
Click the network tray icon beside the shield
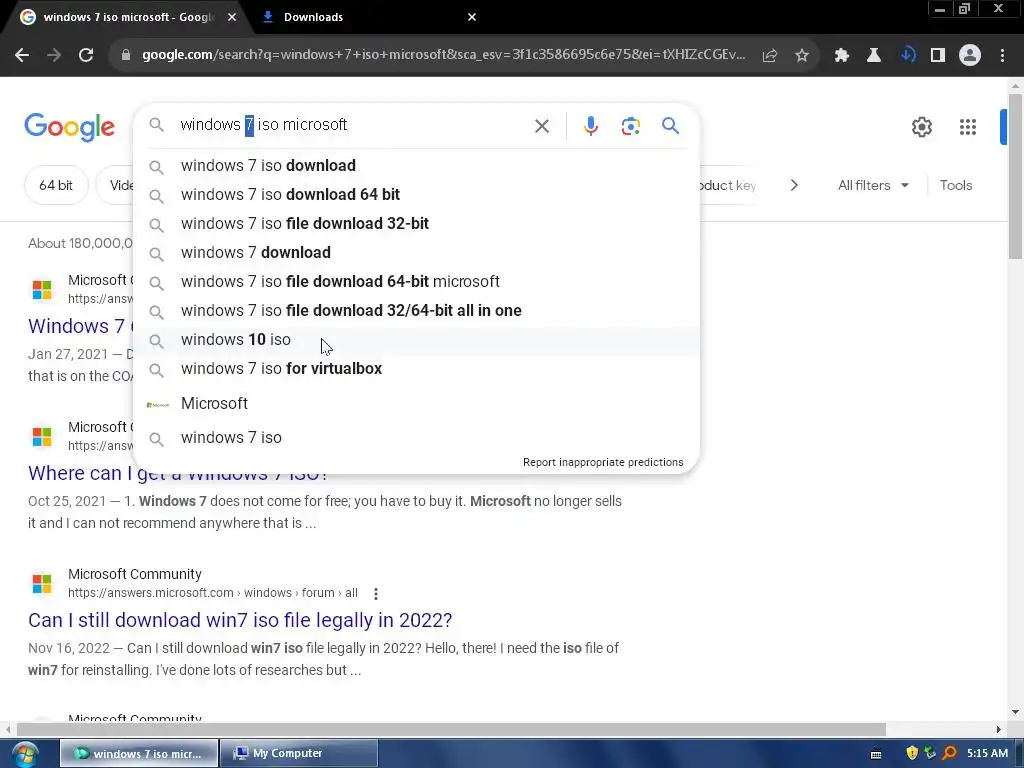click(930, 753)
